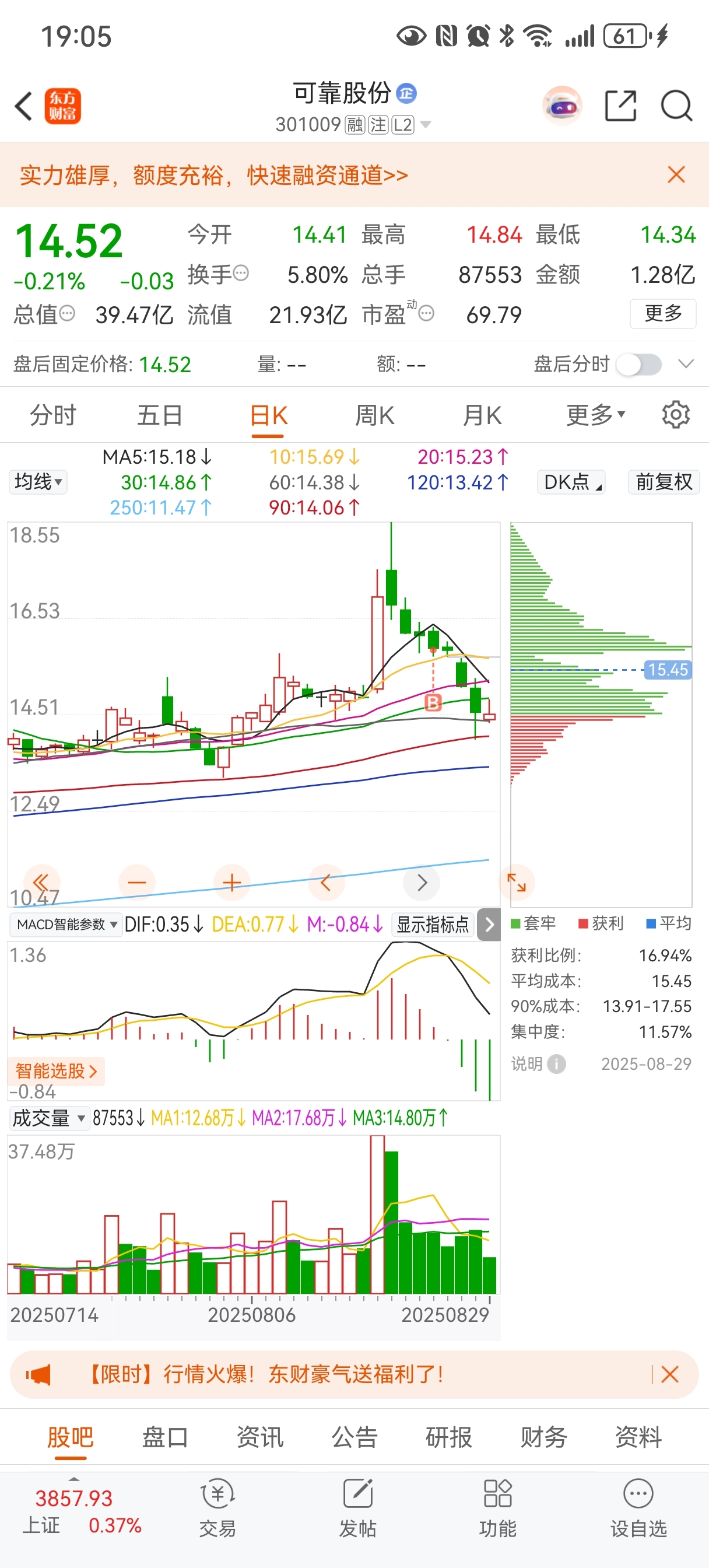Expand the after-hours panel chevron
This screenshot has height=1568, width=709.
click(x=686, y=364)
